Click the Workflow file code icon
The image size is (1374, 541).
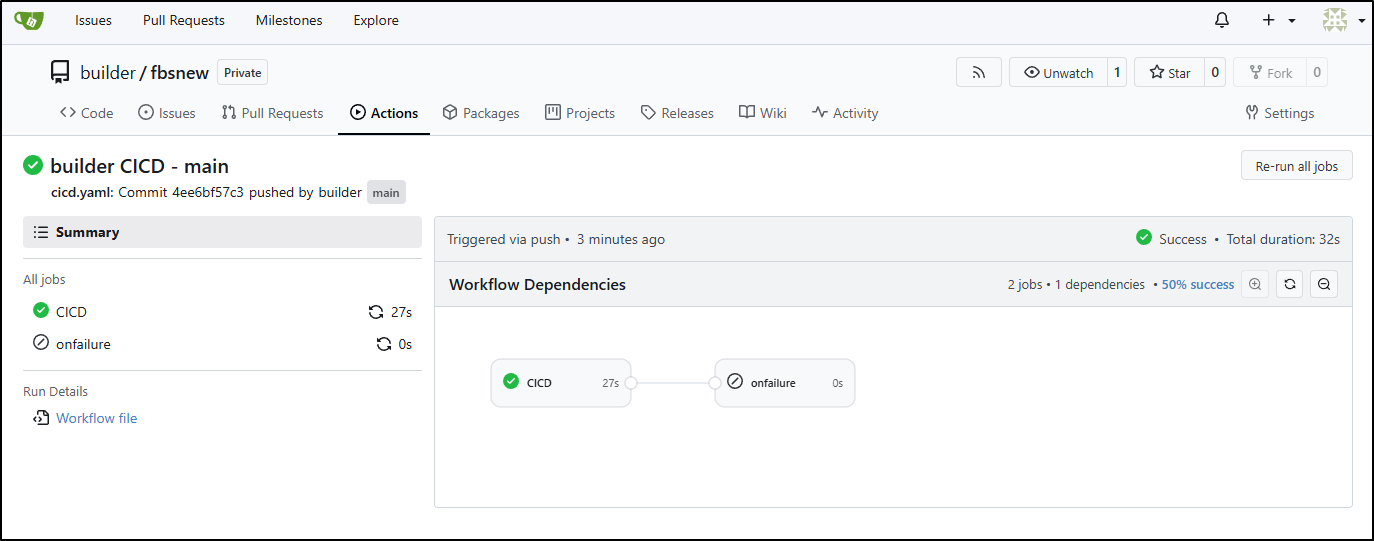coord(41,418)
